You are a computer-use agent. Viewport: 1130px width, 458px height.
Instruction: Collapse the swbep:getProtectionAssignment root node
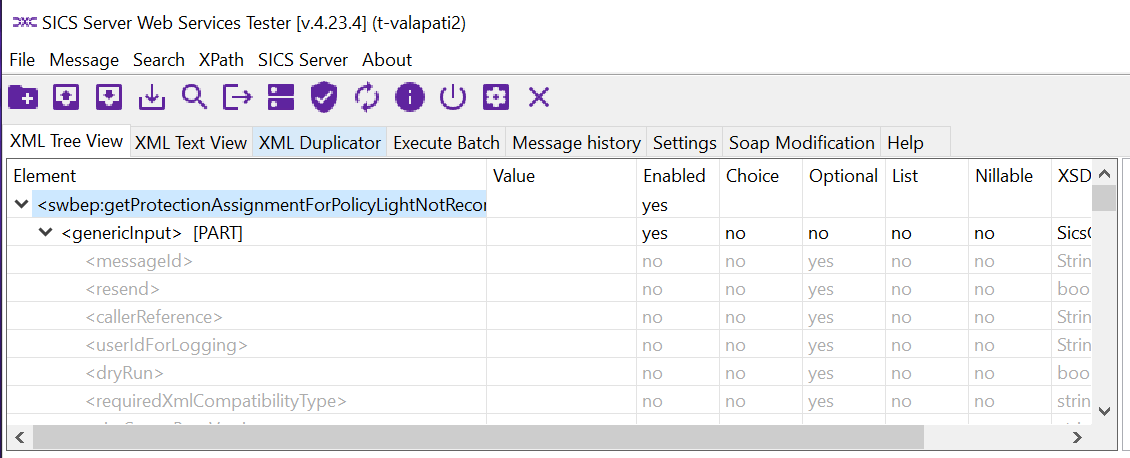22,205
